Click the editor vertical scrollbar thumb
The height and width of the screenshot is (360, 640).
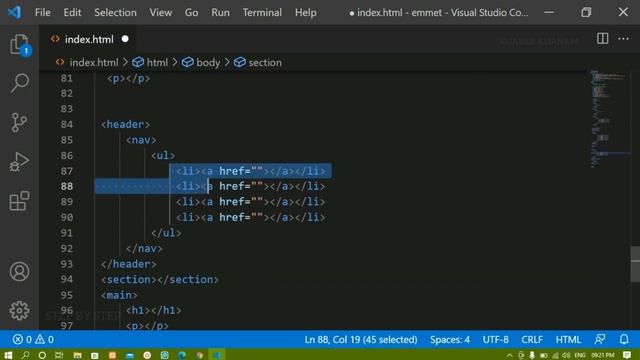pyautogui.click(x=635, y=264)
